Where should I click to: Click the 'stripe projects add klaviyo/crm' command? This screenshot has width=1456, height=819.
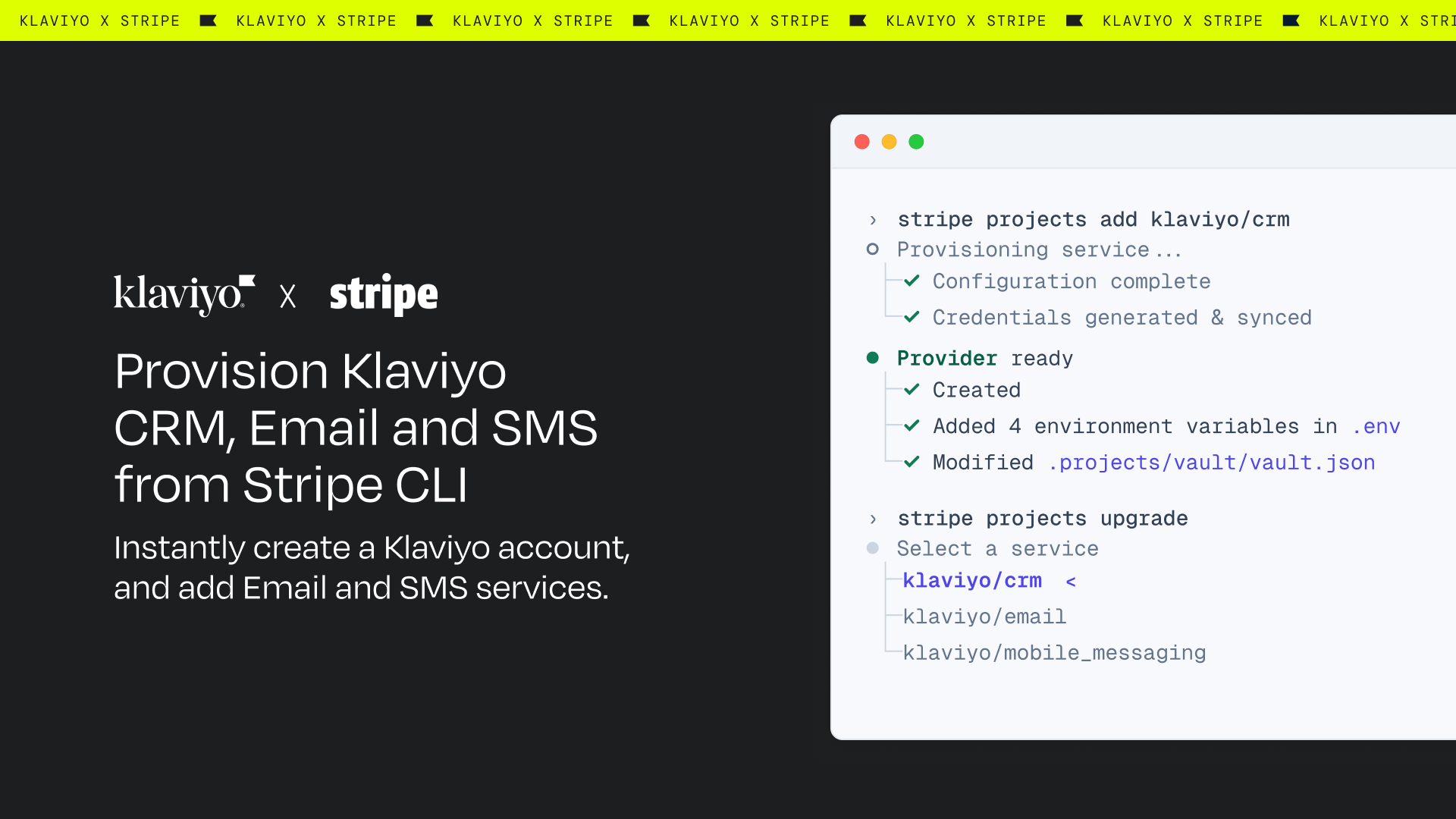click(x=1094, y=220)
